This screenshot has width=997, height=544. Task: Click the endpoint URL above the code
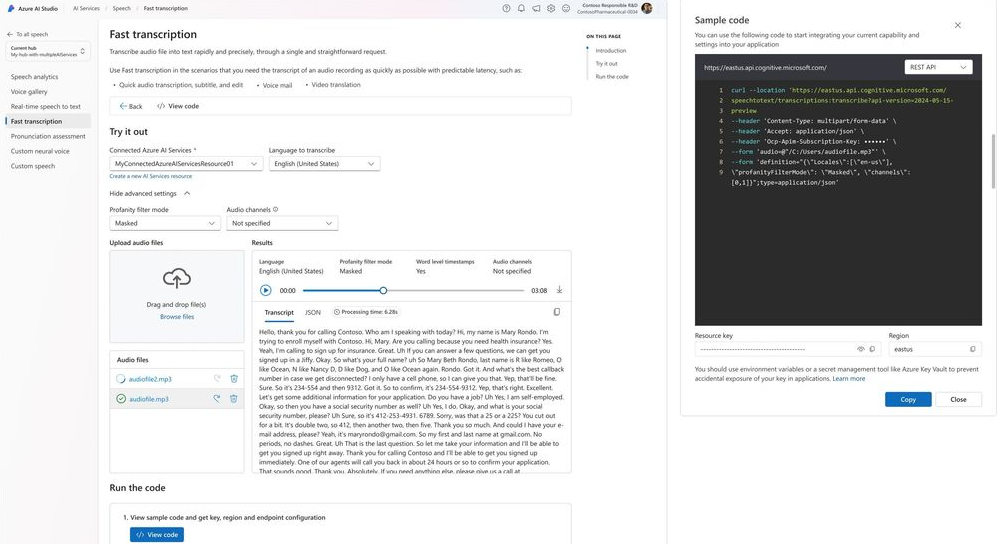click(x=765, y=67)
